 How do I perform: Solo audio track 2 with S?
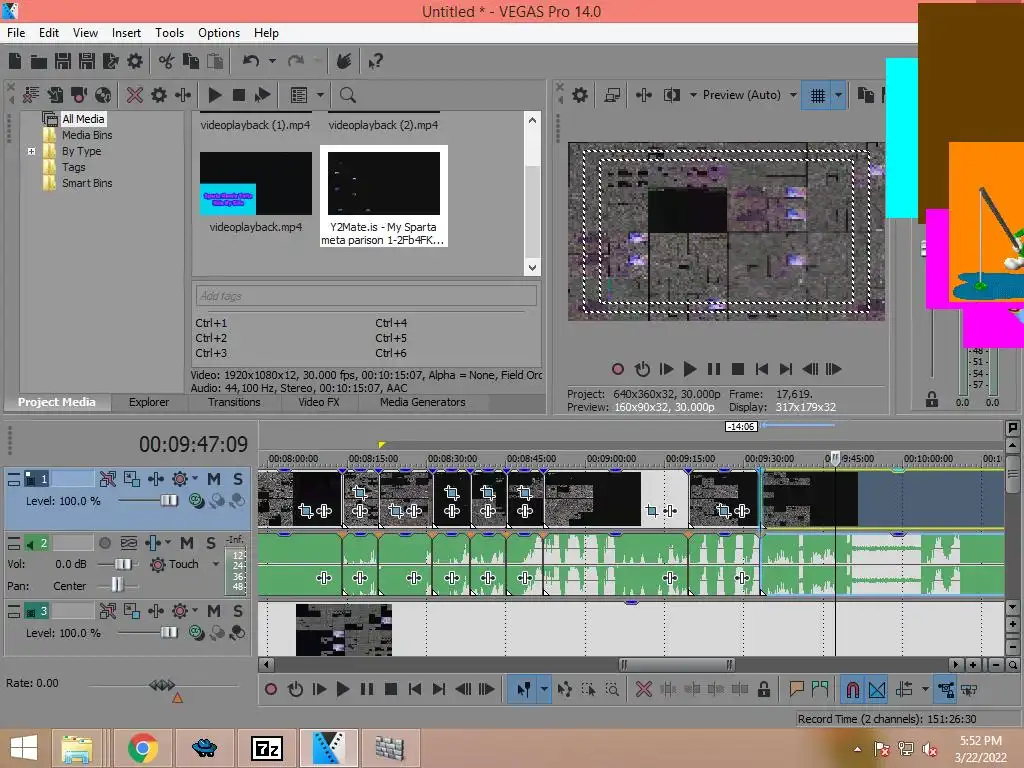pos(211,543)
